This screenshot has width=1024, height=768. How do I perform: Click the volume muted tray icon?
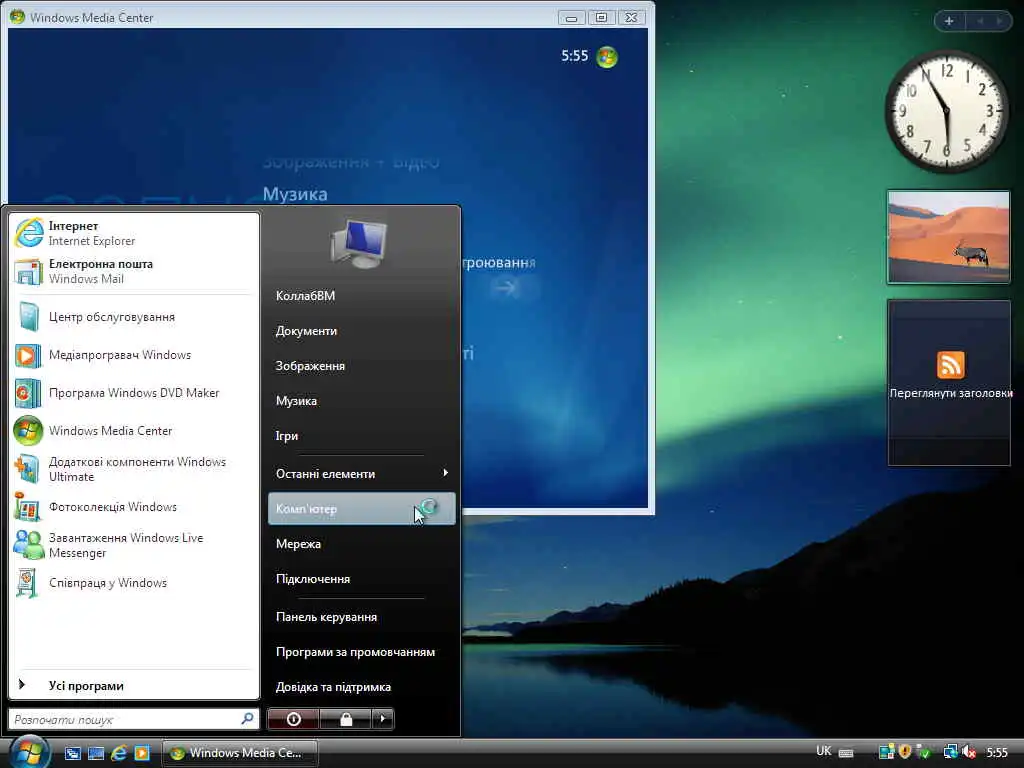point(968,752)
